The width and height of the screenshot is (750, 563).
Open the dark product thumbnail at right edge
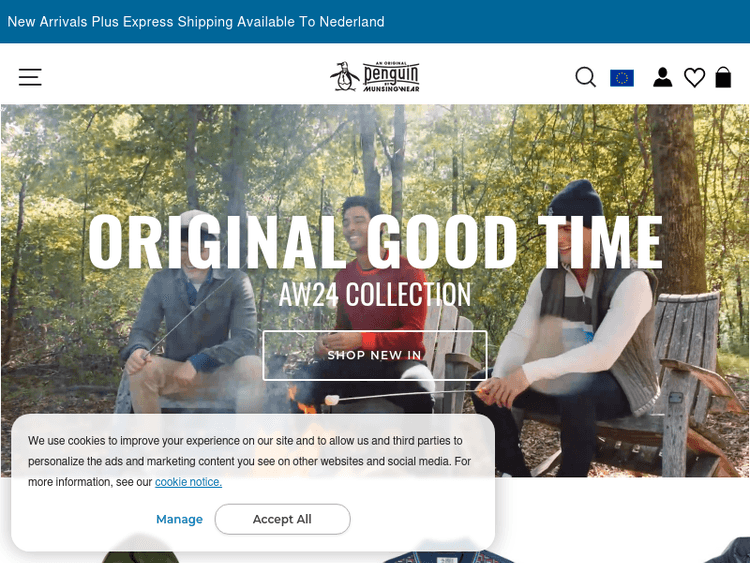click(x=727, y=551)
